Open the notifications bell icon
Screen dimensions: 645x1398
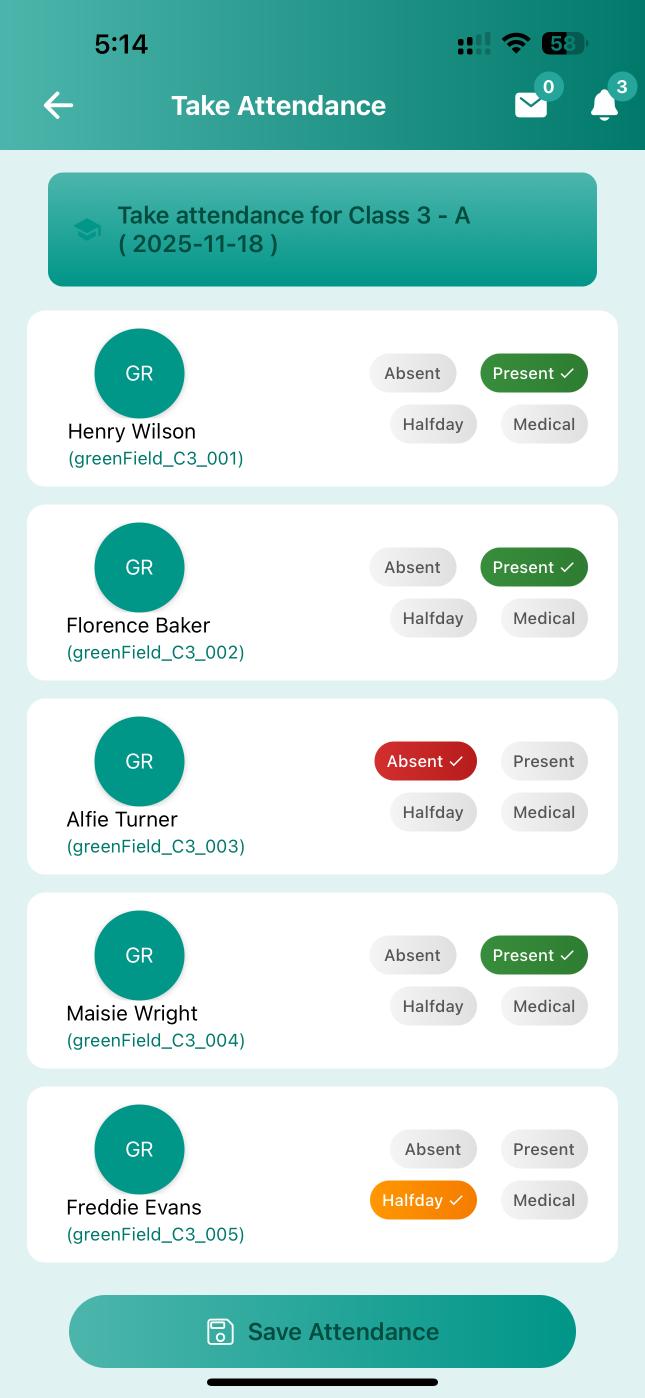(x=603, y=106)
